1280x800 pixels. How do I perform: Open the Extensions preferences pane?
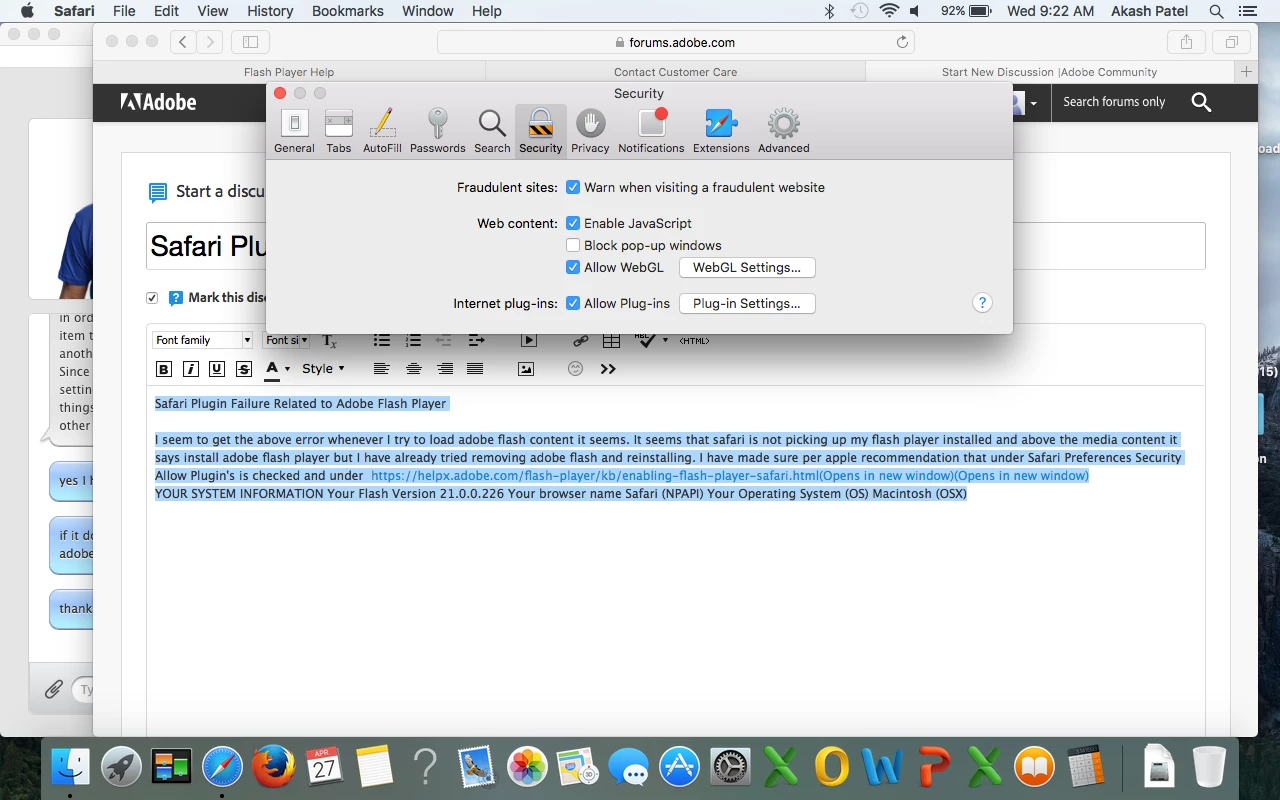[721, 131]
